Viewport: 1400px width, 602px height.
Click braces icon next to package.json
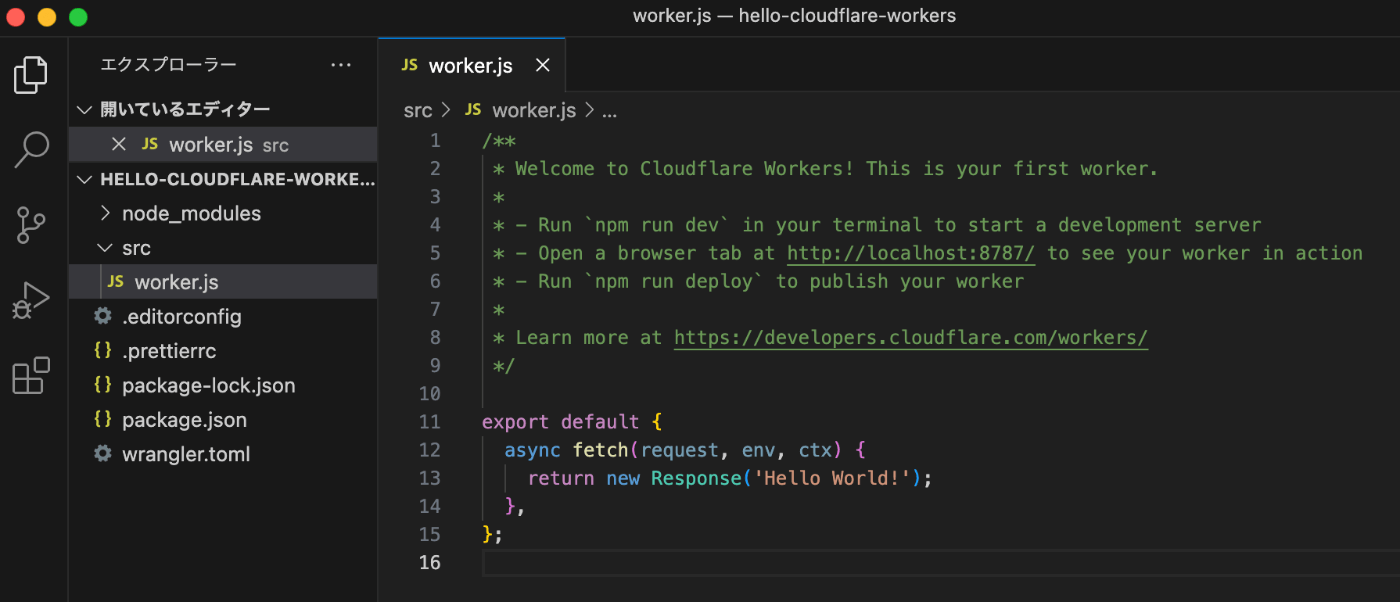(102, 419)
